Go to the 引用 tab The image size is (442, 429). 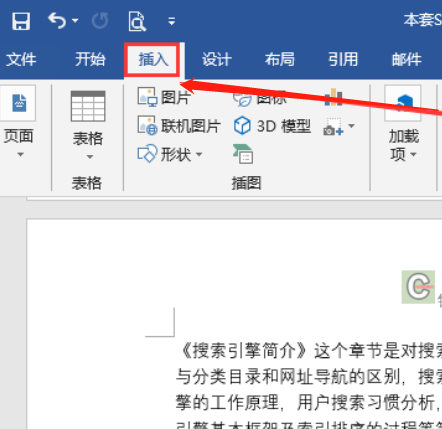tap(343, 60)
